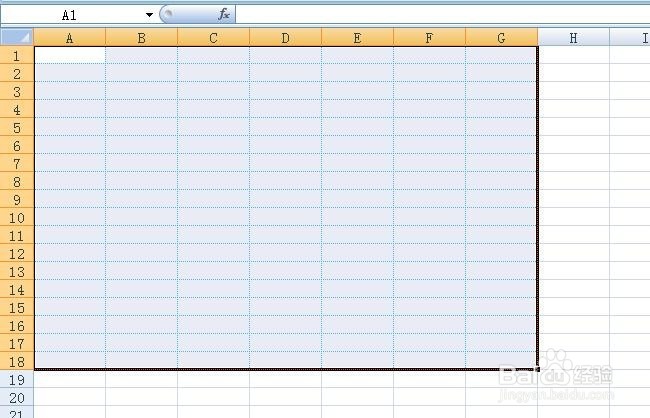Select column F header
The width and height of the screenshot is (650, 418).
tap(429, 38)
